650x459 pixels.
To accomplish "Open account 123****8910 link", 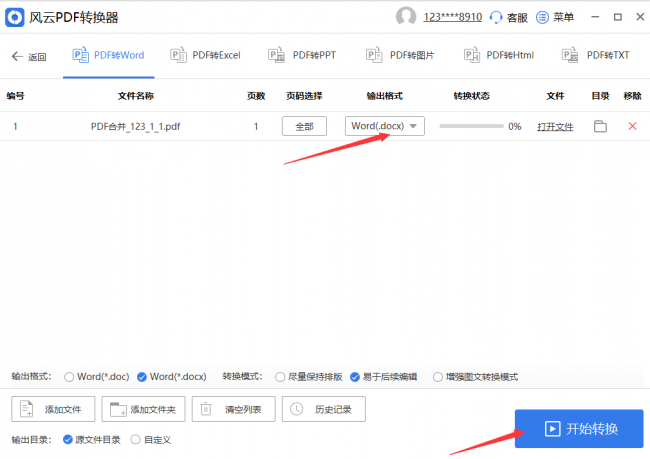I will [453, 17].
